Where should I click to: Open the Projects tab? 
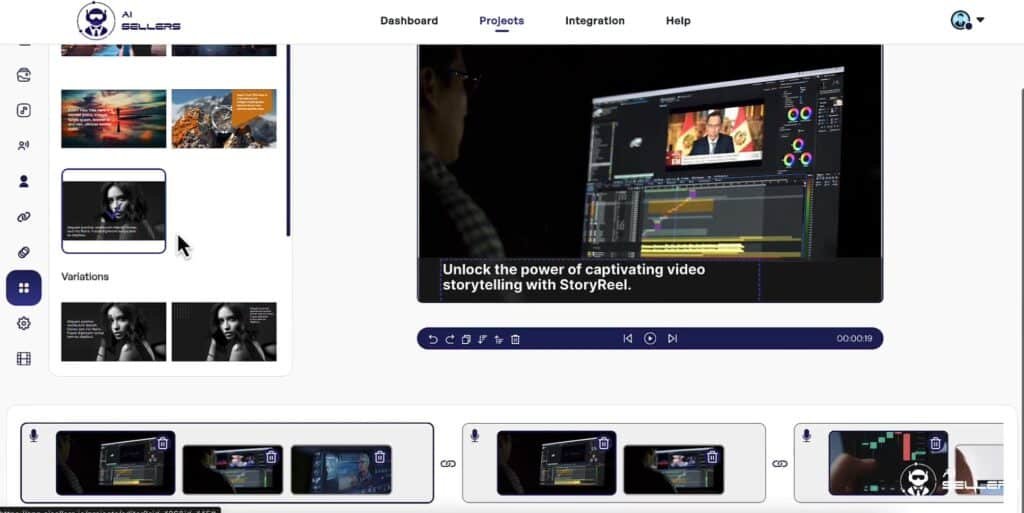(x=502, y=21)
